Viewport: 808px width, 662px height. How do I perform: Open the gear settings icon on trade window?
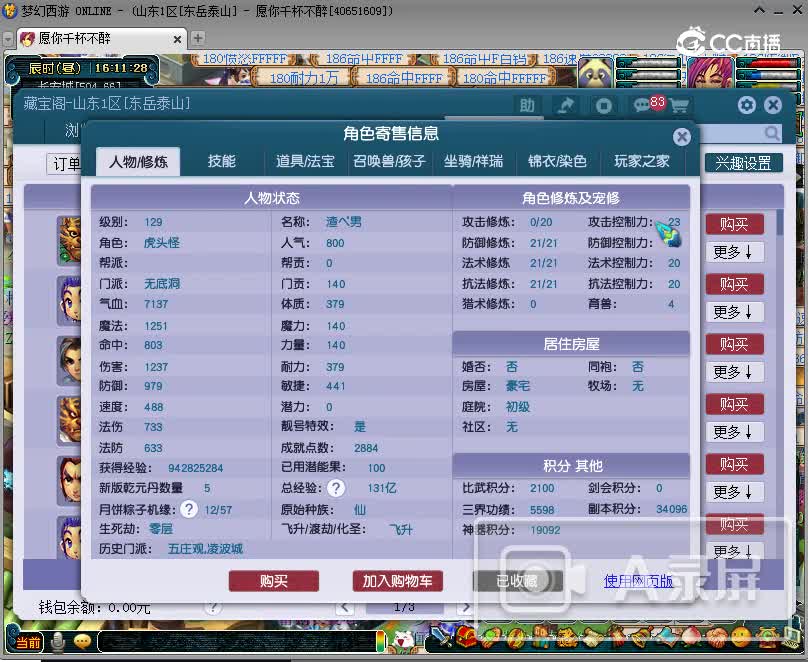747,104
